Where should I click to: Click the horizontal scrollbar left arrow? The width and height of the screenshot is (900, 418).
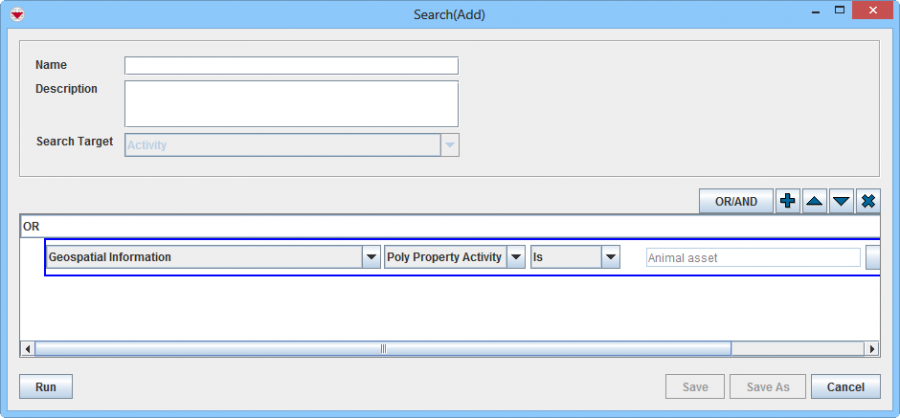[x=27, y=349]
